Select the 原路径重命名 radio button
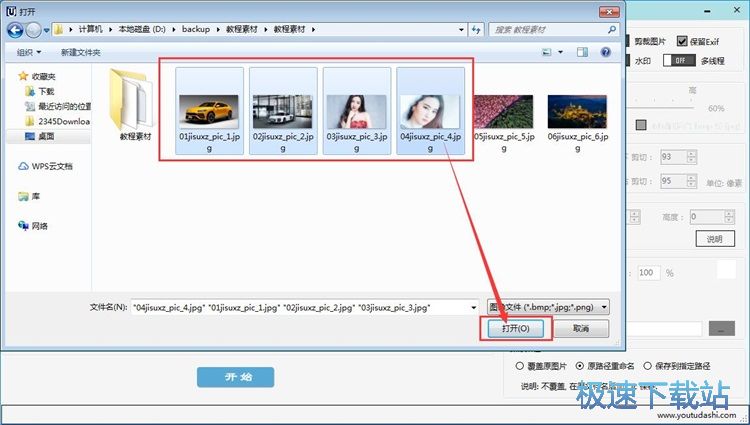 click(580, 366)
